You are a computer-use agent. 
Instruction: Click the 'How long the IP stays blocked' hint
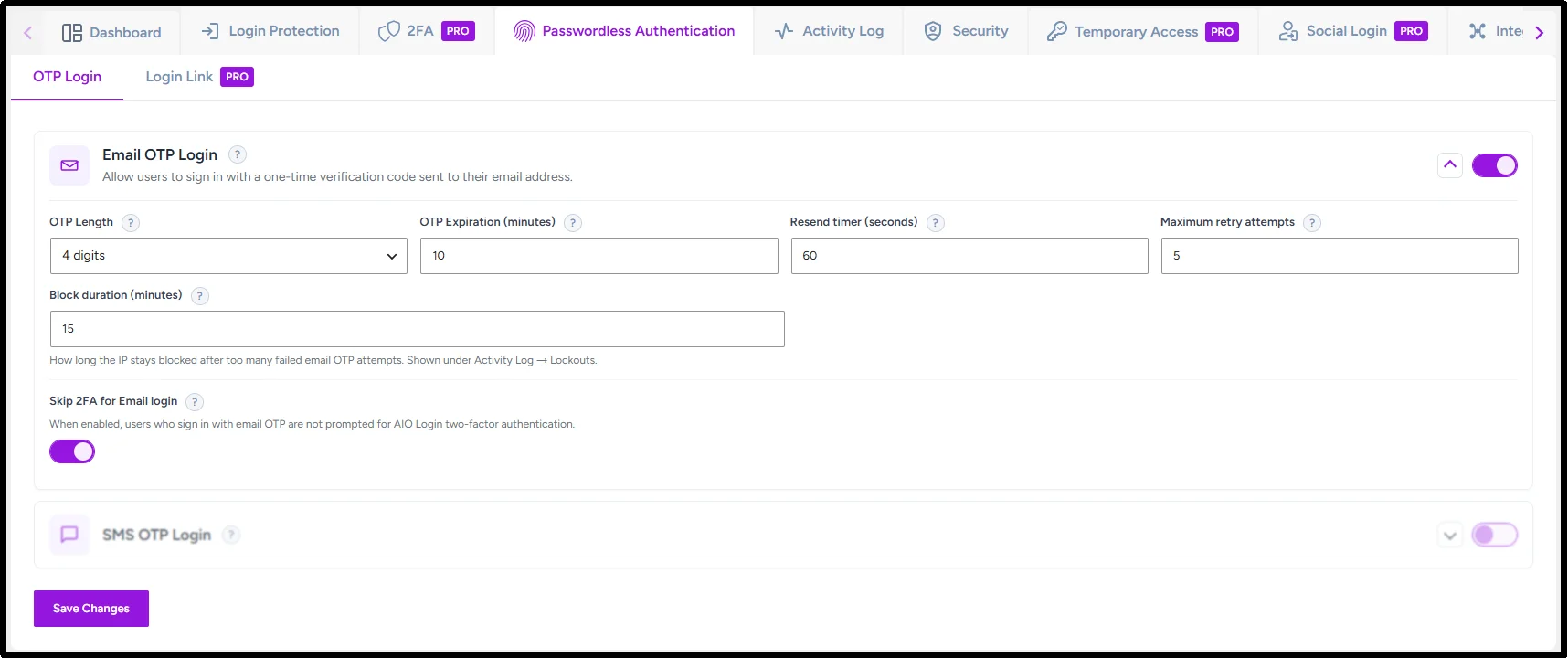323,360
